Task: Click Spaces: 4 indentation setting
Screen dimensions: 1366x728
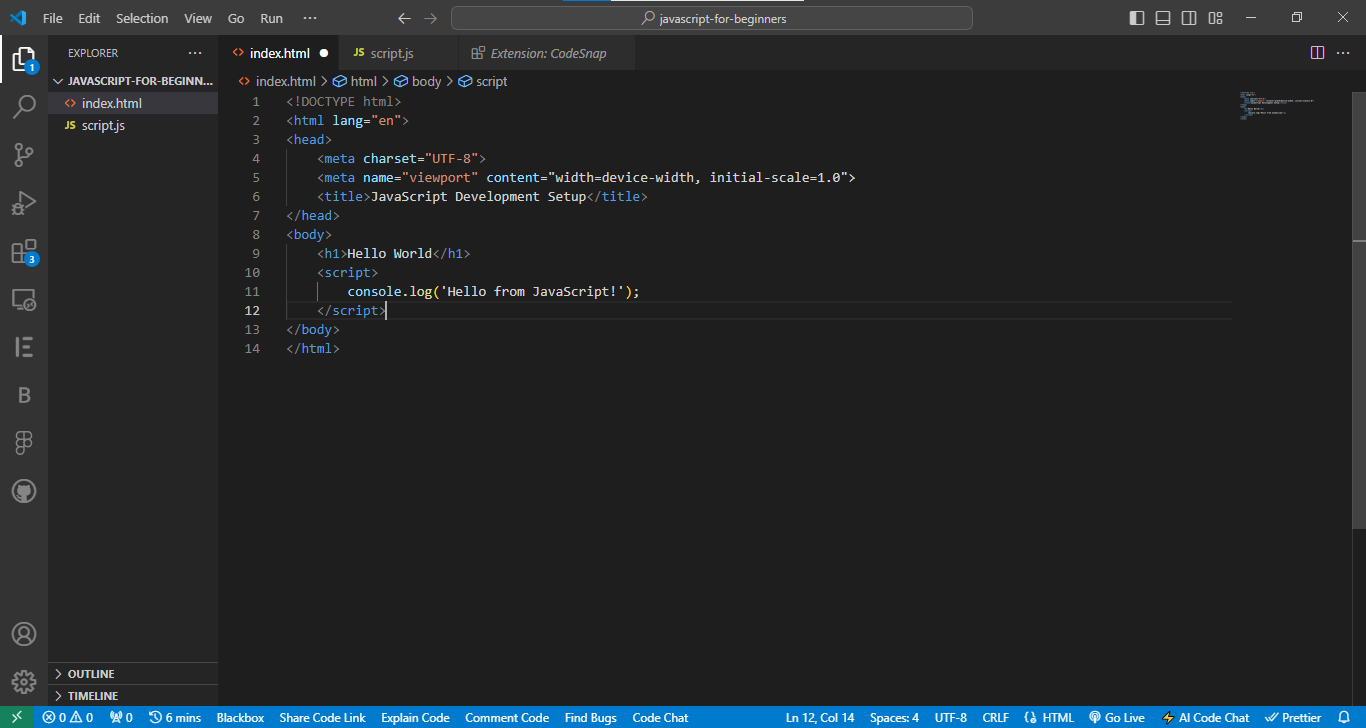Action: point(894,717)
